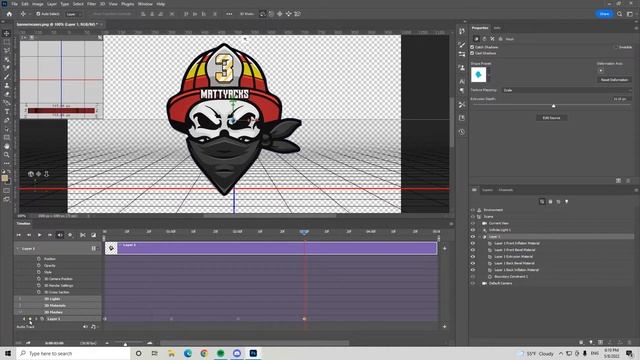Select the Hand tool
Image resolution: width=640 pixels, height=360 pixels.
[x=7, y=146]
